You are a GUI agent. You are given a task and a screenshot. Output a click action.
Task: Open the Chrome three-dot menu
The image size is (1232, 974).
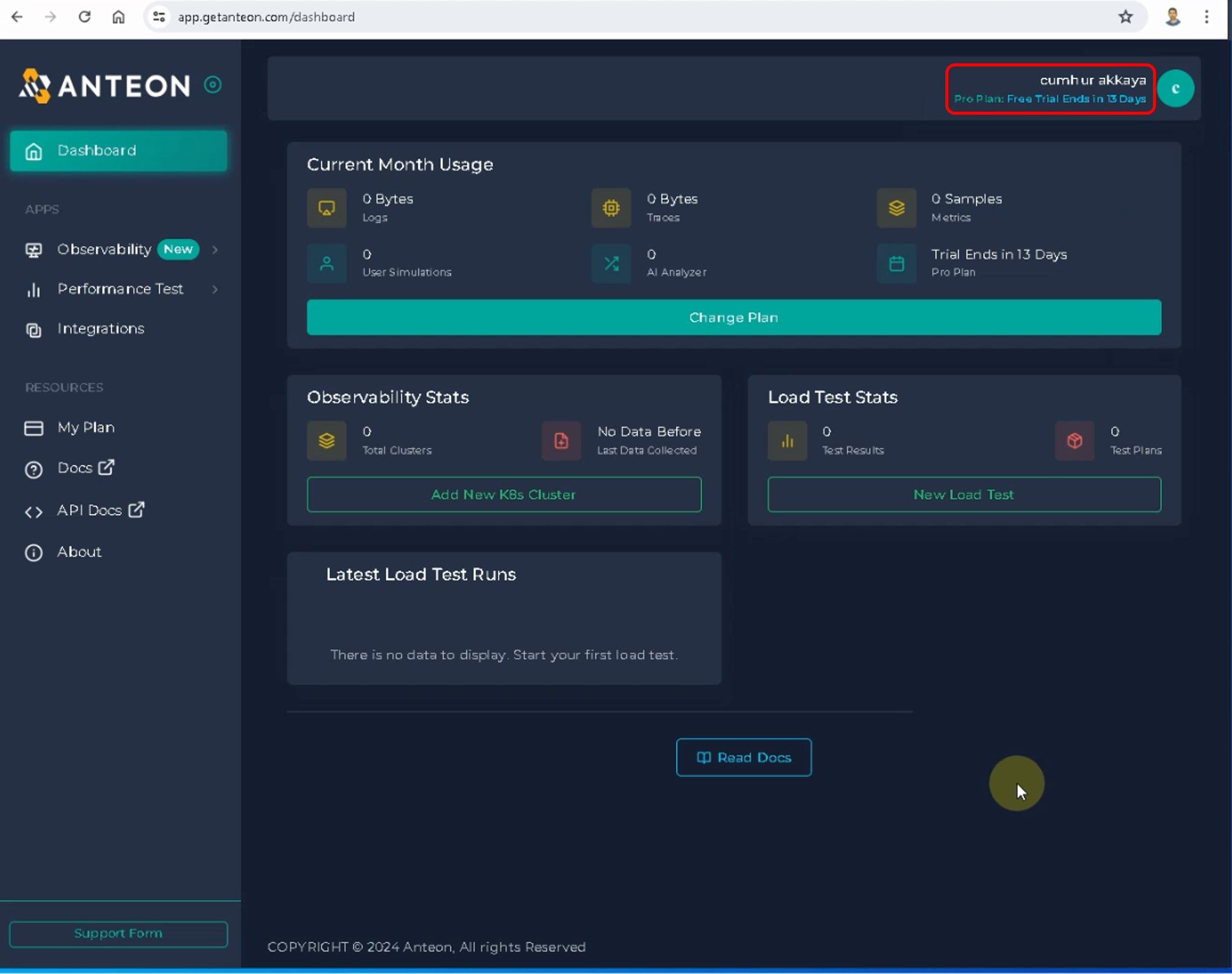(x=1206, y=17)
